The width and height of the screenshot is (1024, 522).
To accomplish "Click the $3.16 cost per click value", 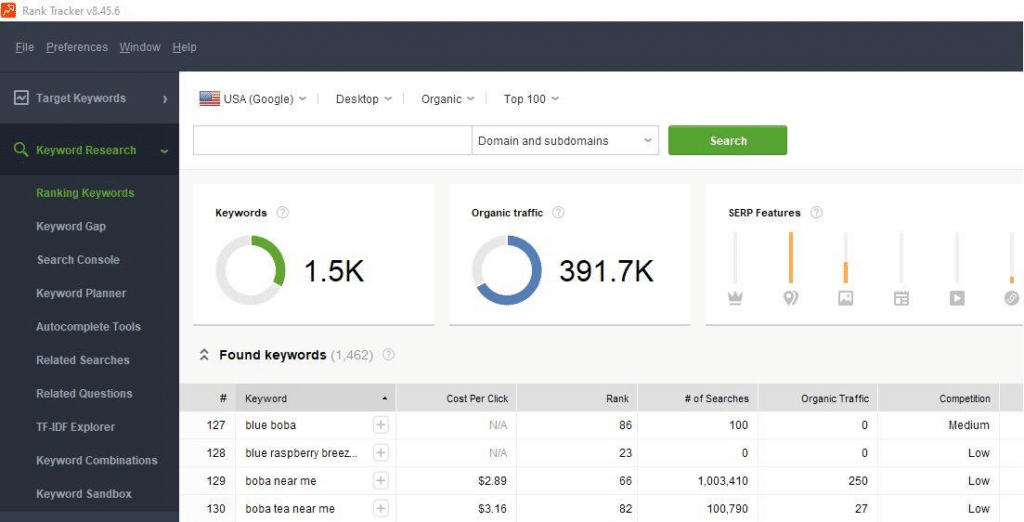I will (492, 508).
